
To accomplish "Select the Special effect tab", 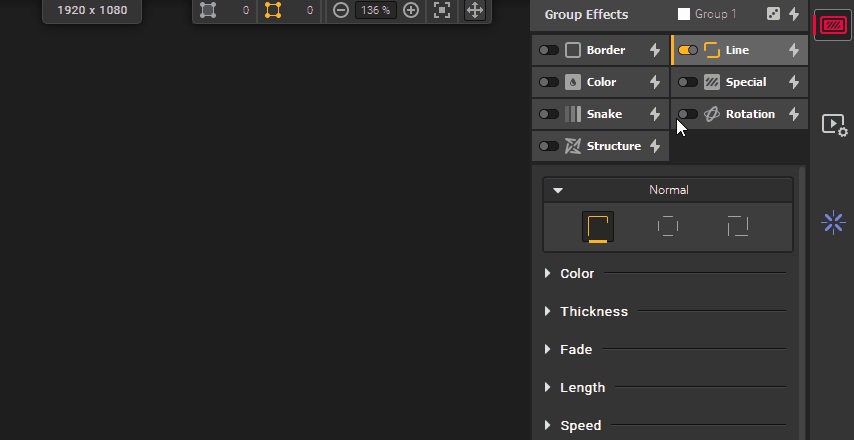I will coord(745,82).
